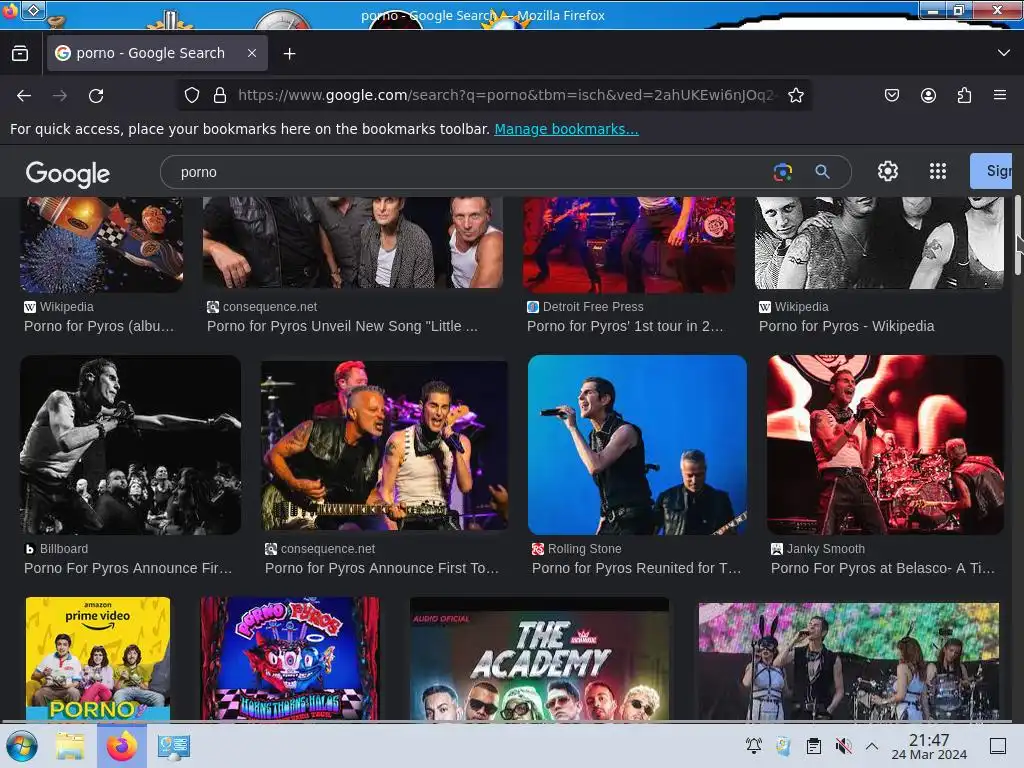Click the Janky Smooth source label
Screen dimensions: 1024x768
click(x=825, y=549)
